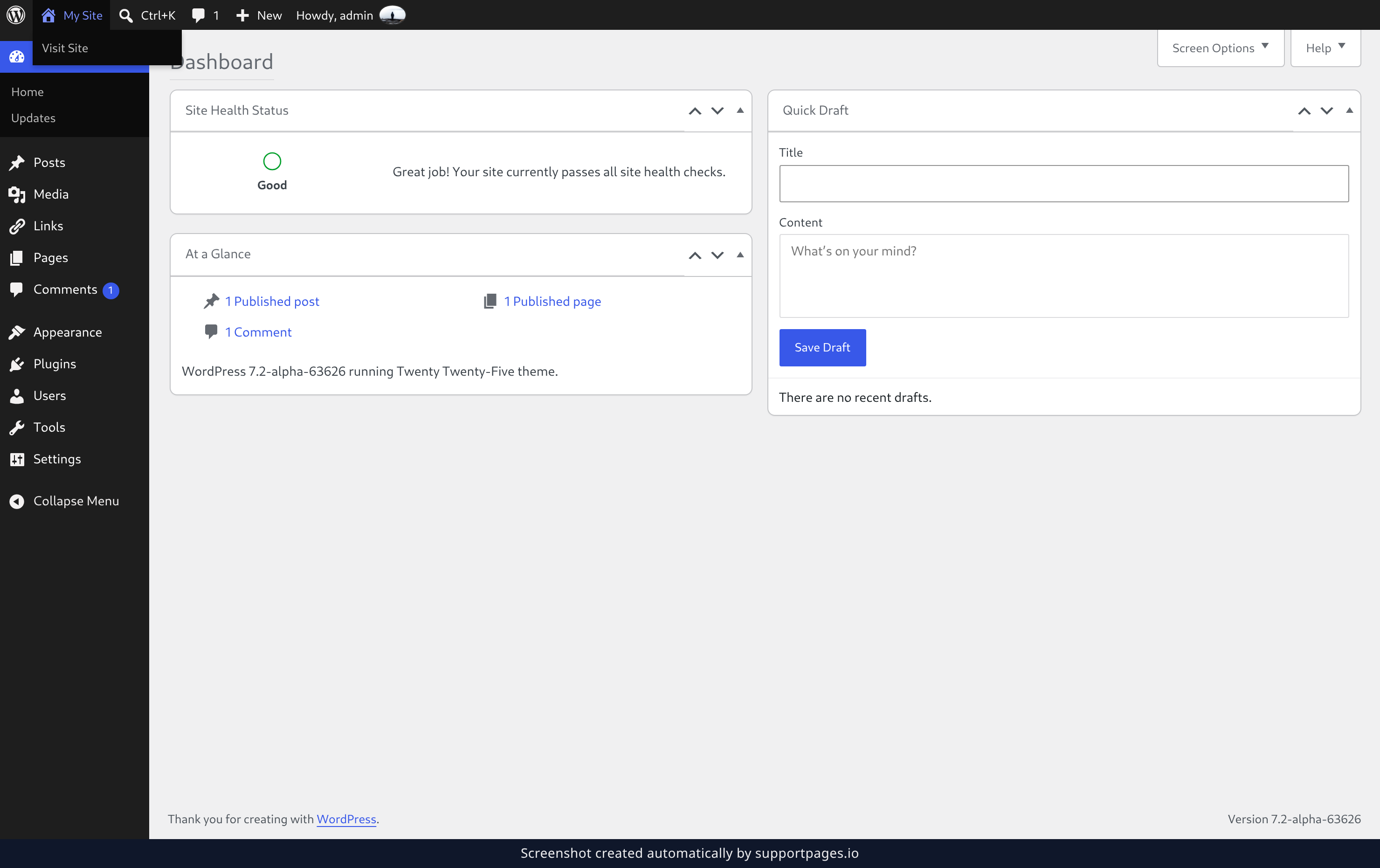Click the Dashboard gauge icon
Viewport: 1380px width, 868px height.
(x=17, y=56)
